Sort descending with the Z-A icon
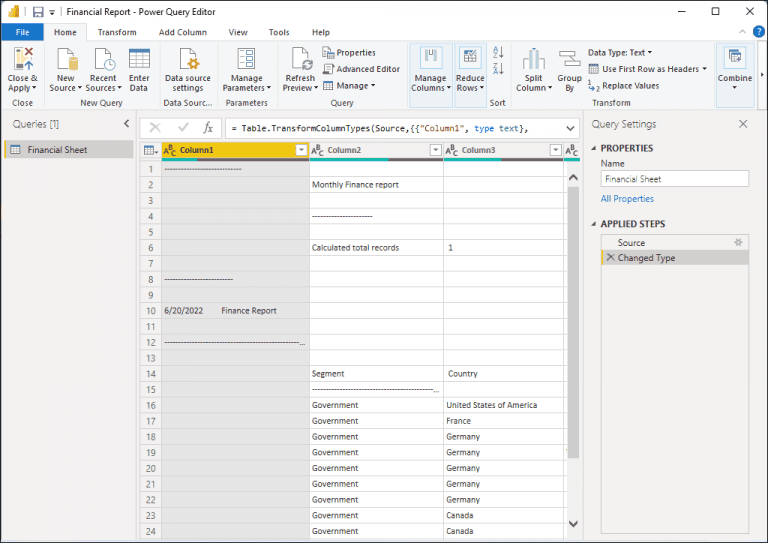 498,69
